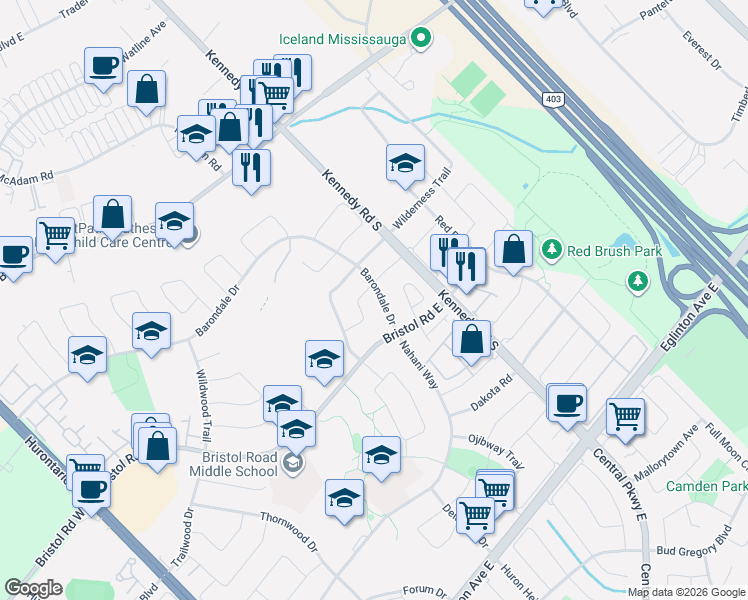The image size is (748, 600).
Task: Open the school marker on the Child Care Centre
Action: (175, 222)
